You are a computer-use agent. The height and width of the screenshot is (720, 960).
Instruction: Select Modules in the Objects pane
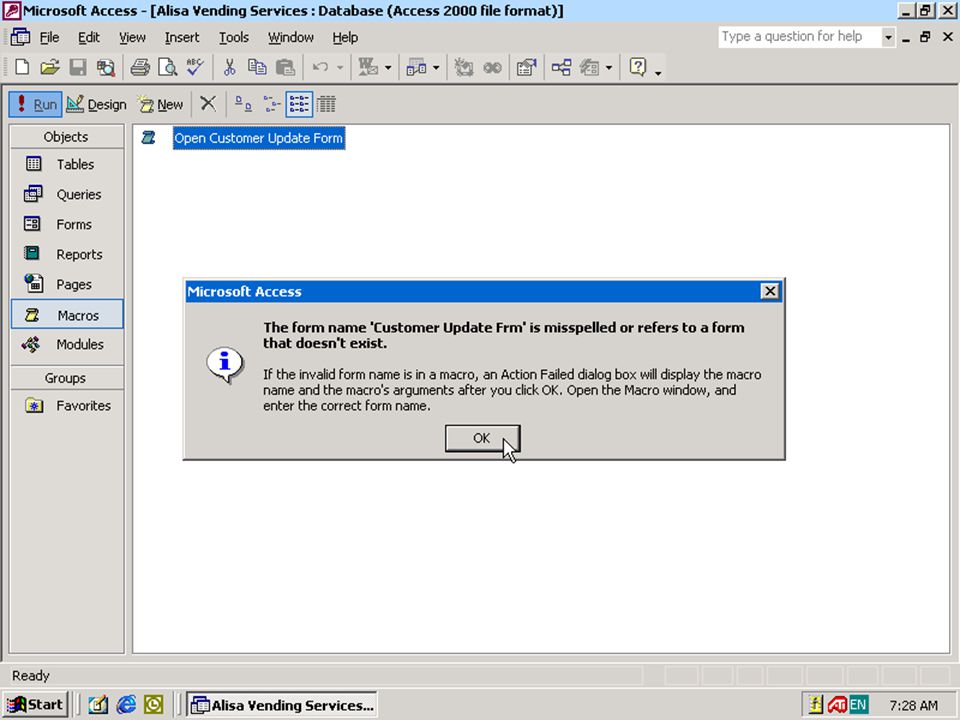(x=67, y=344)
